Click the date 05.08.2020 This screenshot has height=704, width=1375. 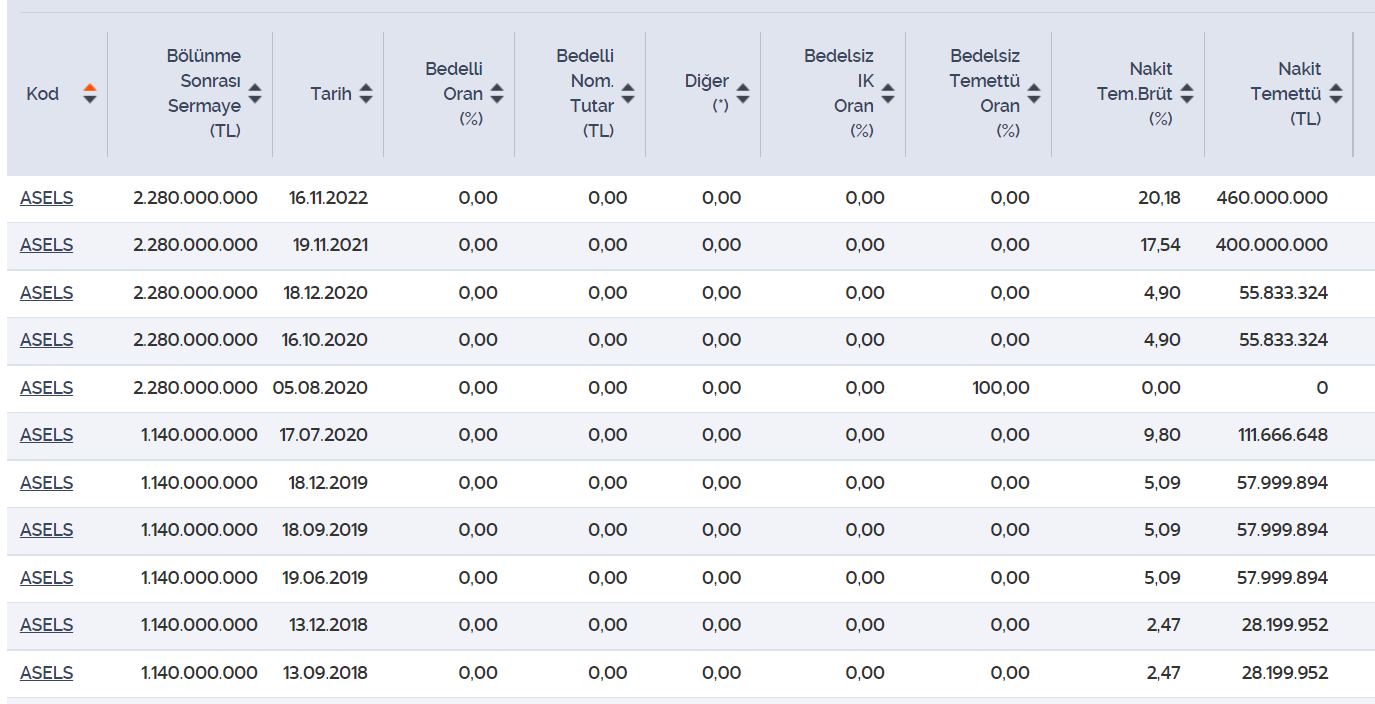pos(320,388)
